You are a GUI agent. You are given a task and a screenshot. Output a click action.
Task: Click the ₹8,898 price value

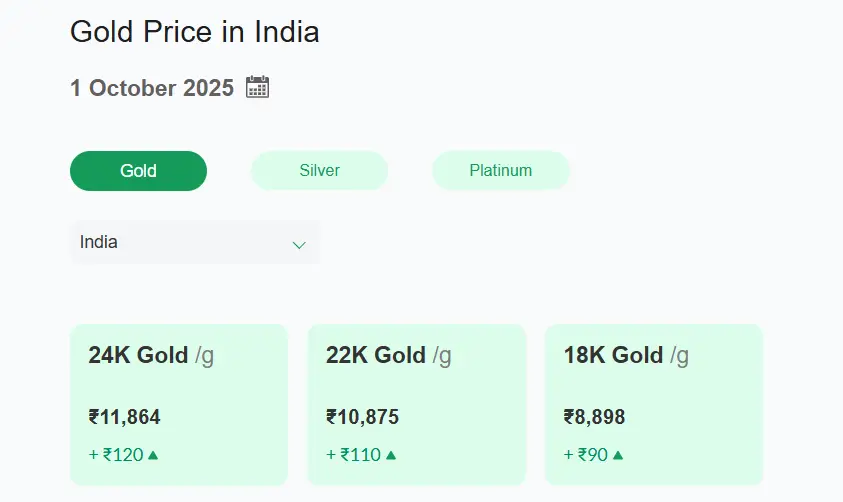tap(595, 417)
